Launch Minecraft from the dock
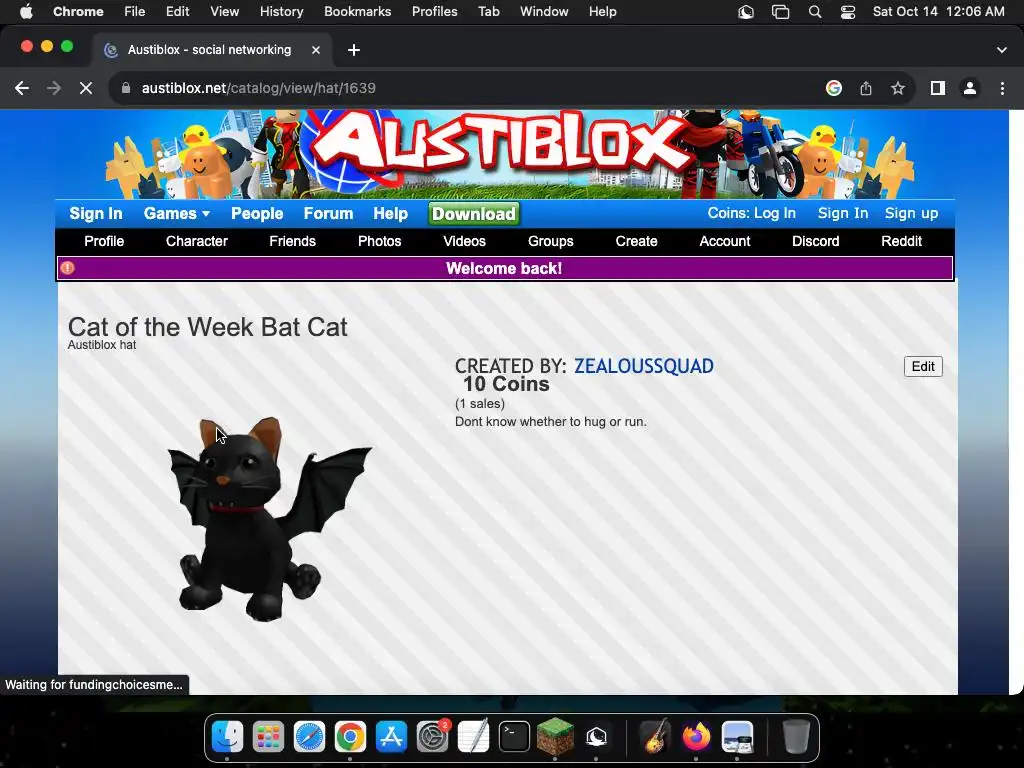Viewport: 1024px width, 768px height. tap(555, 737)
